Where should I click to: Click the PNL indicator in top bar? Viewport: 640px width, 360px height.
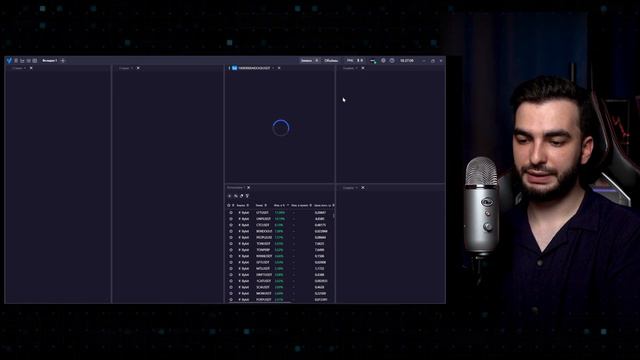355,60
